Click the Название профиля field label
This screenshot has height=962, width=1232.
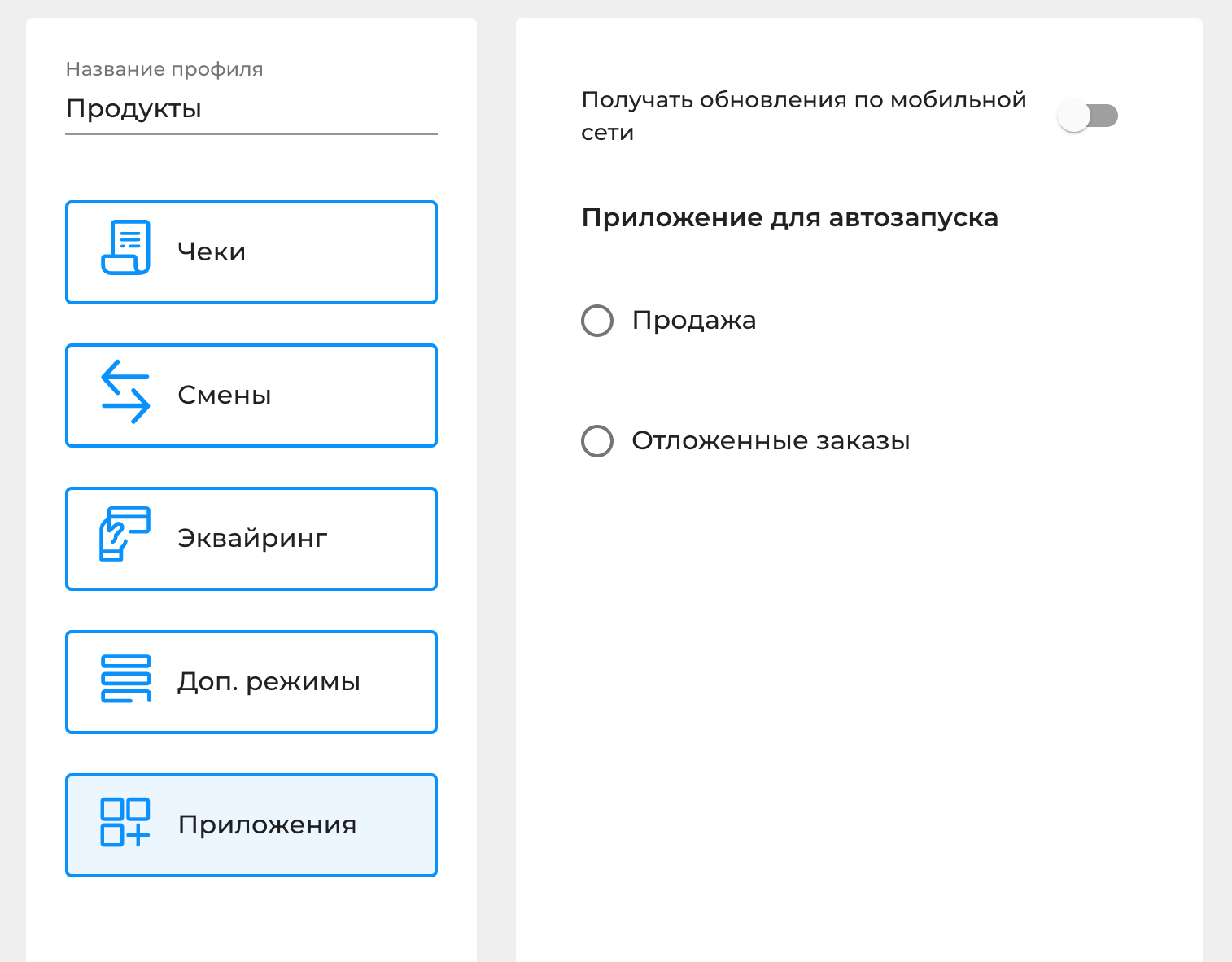click(164, 69)
